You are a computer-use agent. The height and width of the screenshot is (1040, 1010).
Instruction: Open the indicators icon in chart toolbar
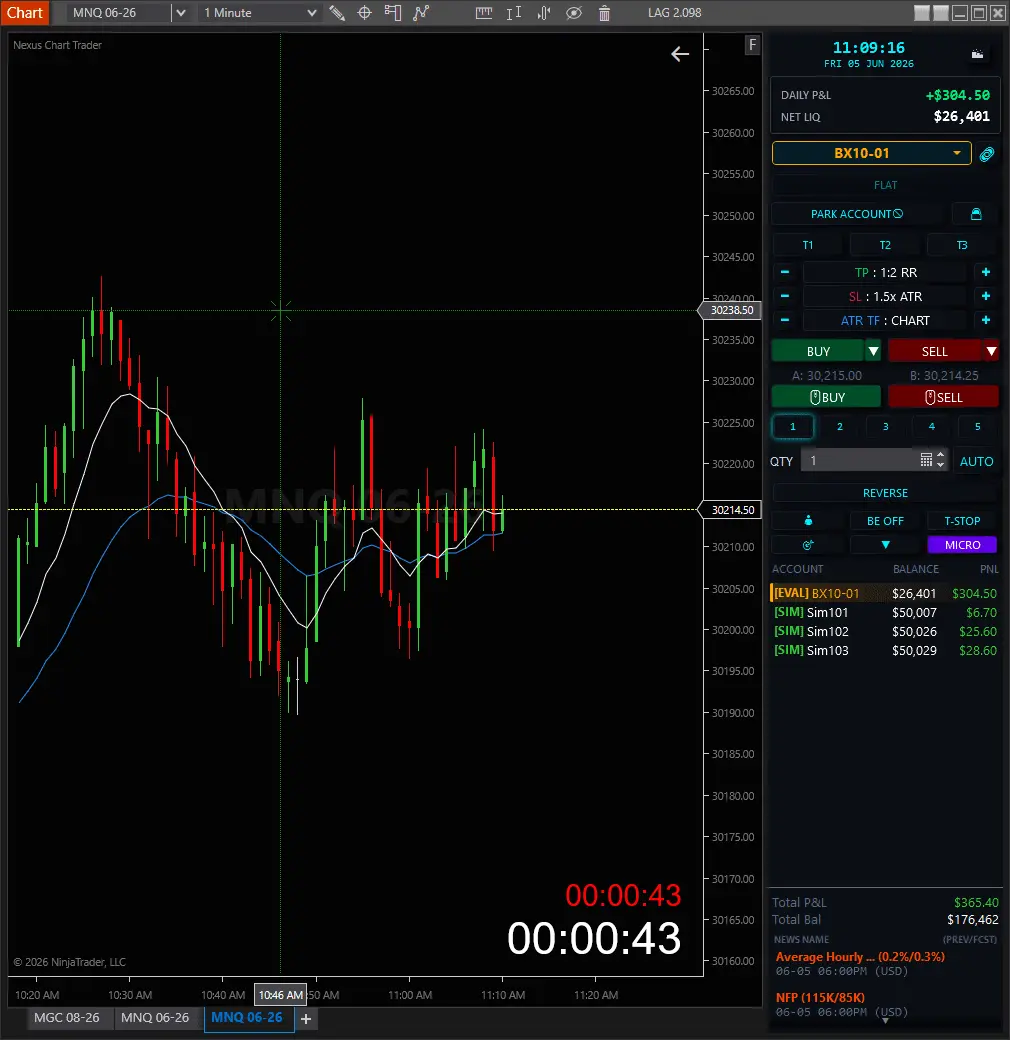(x=544, y=13)
